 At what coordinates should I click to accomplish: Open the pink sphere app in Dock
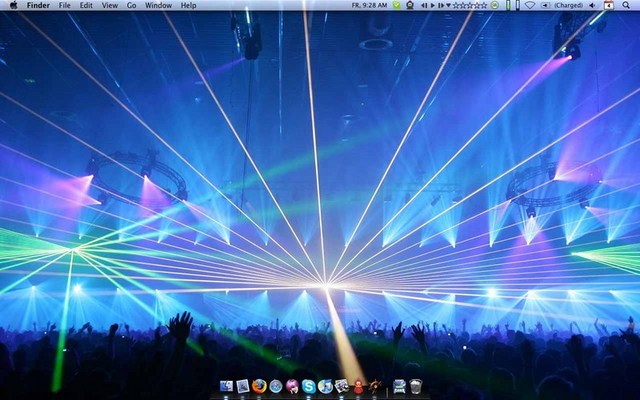coord(292,386)
